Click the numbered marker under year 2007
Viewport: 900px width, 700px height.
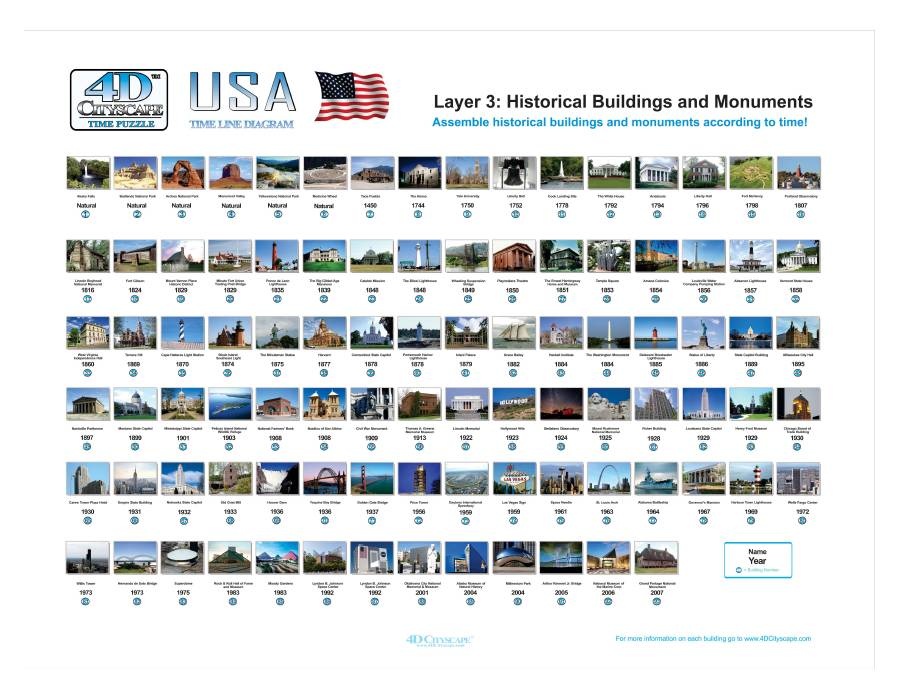click(657, 602)
